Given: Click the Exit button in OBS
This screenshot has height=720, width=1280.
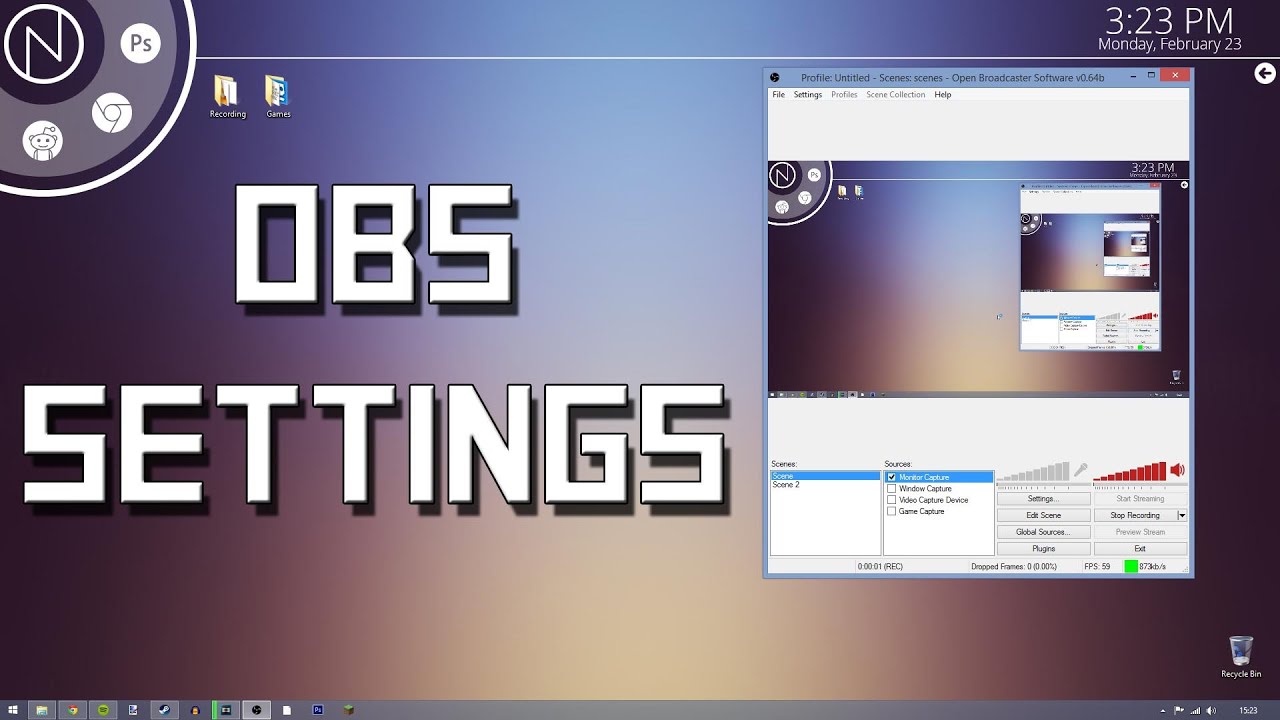Looking at the screenshot, I should pos(1140,548).
